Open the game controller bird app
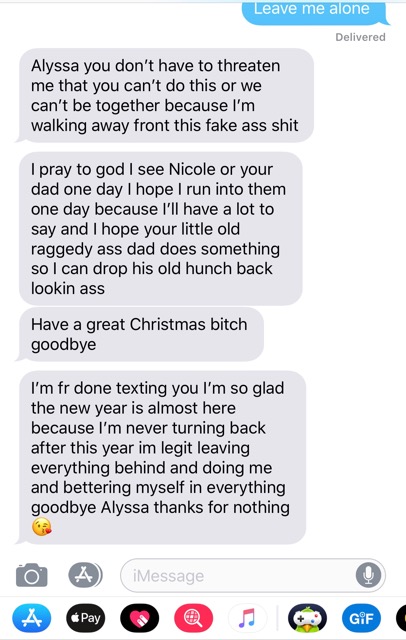Viewport: 406px width, 640px height. pyautogui.click(x=307, y=618)
